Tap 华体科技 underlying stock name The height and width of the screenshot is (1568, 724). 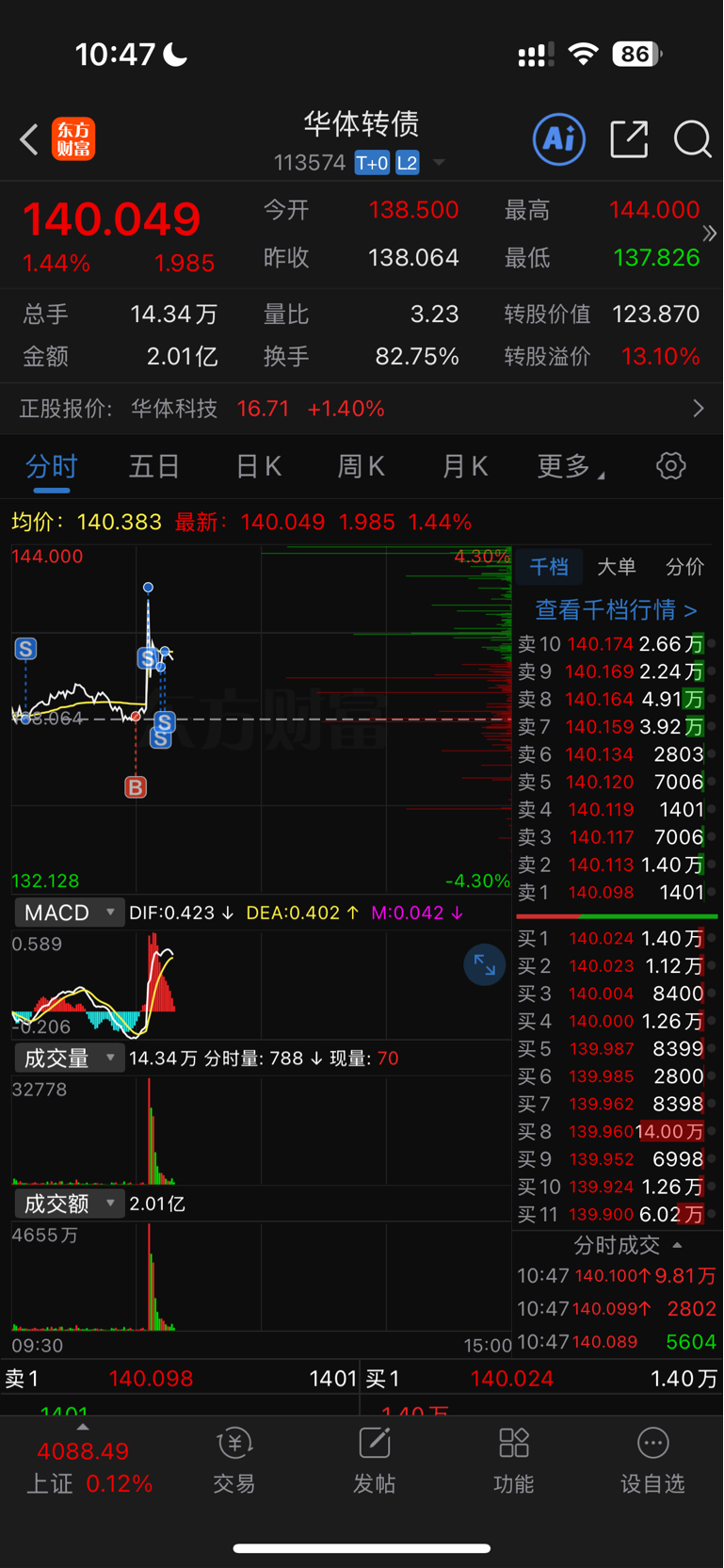pyautogui.click(x=174, y=409)
